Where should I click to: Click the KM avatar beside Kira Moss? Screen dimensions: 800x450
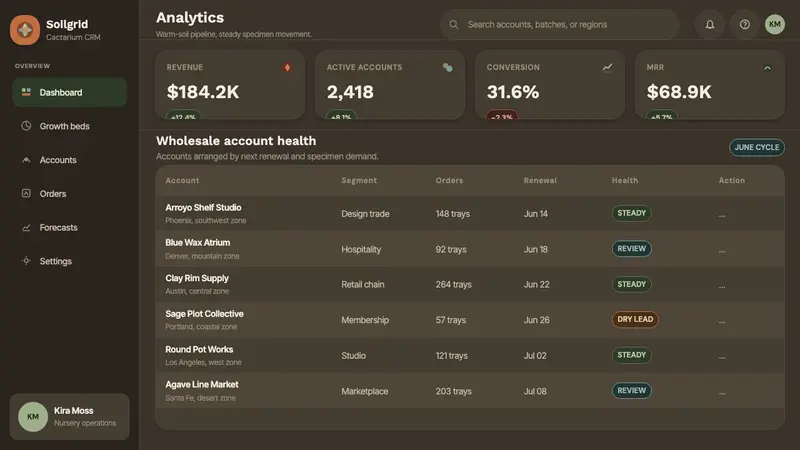(x=33, y=417)
